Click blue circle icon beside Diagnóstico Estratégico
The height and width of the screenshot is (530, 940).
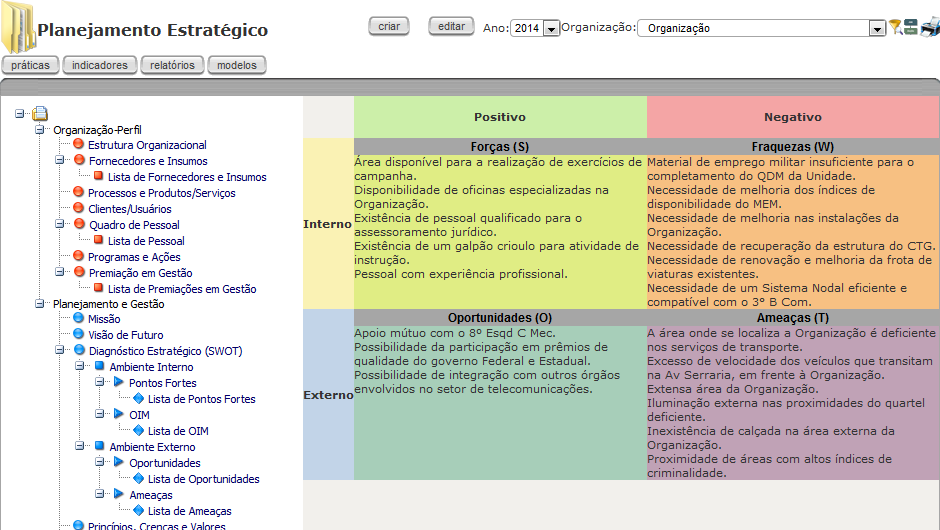(x=80, y=350)
